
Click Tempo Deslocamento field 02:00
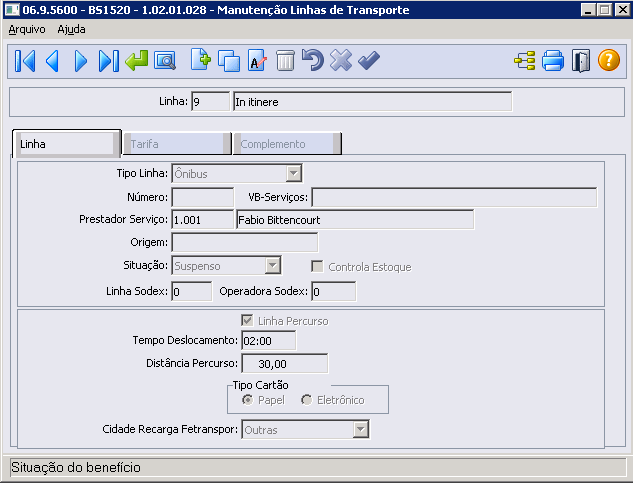click(x=269, y=340)
